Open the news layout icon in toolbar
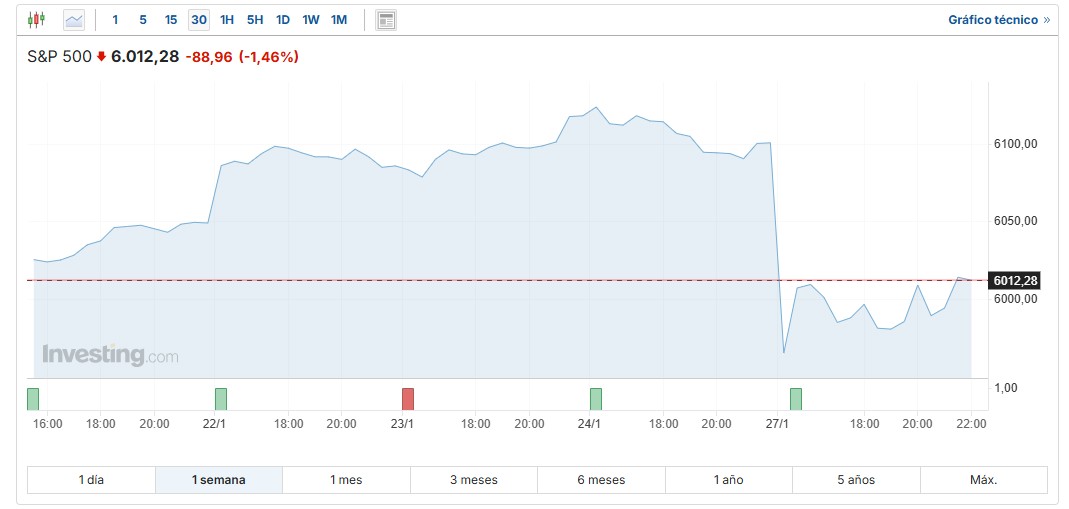 pos(386,19)
